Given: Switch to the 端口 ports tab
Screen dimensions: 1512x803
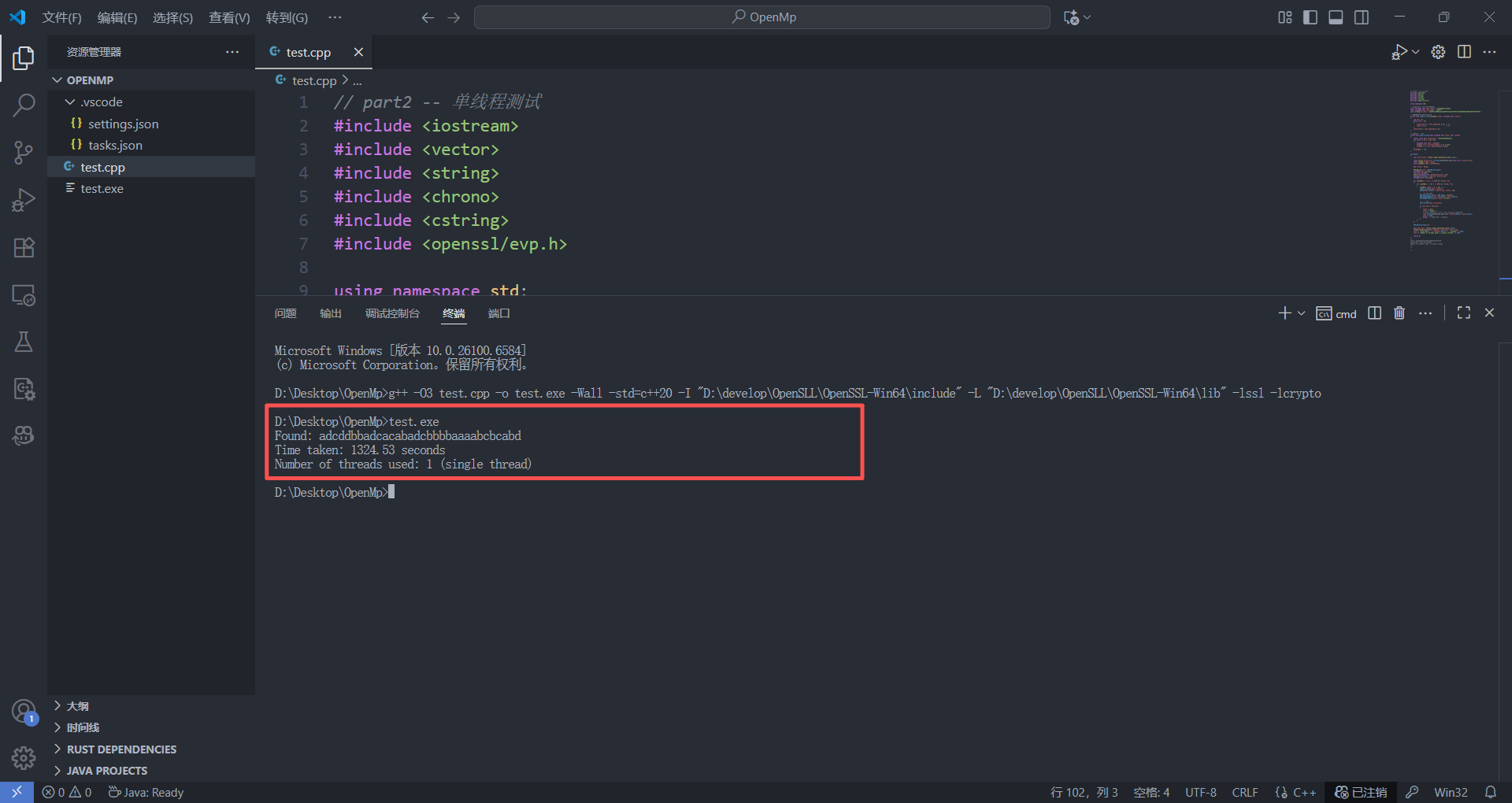Looking at the screenshot, I should coord(498,313).
